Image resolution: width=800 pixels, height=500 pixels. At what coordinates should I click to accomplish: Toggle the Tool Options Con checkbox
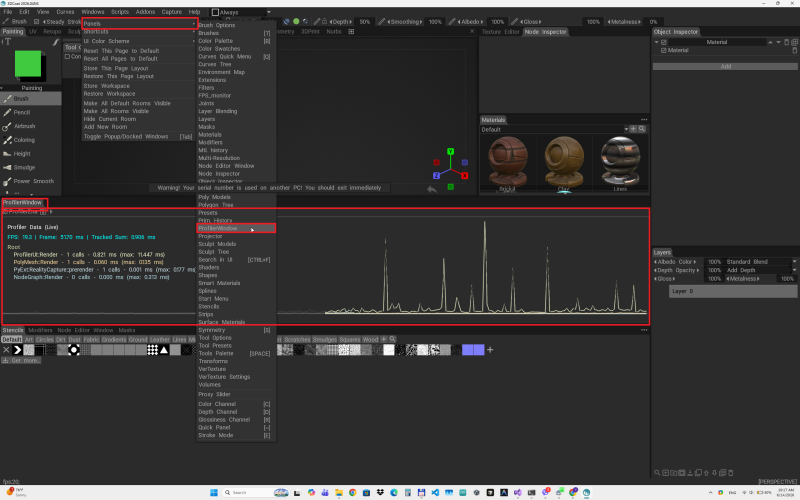pyautogui.click(x=67, y=57)
